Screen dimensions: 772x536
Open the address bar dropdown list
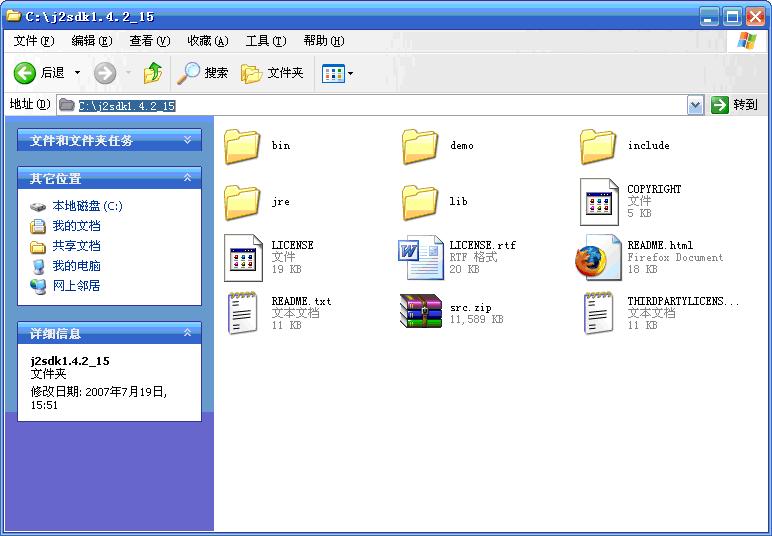point(695,105)
